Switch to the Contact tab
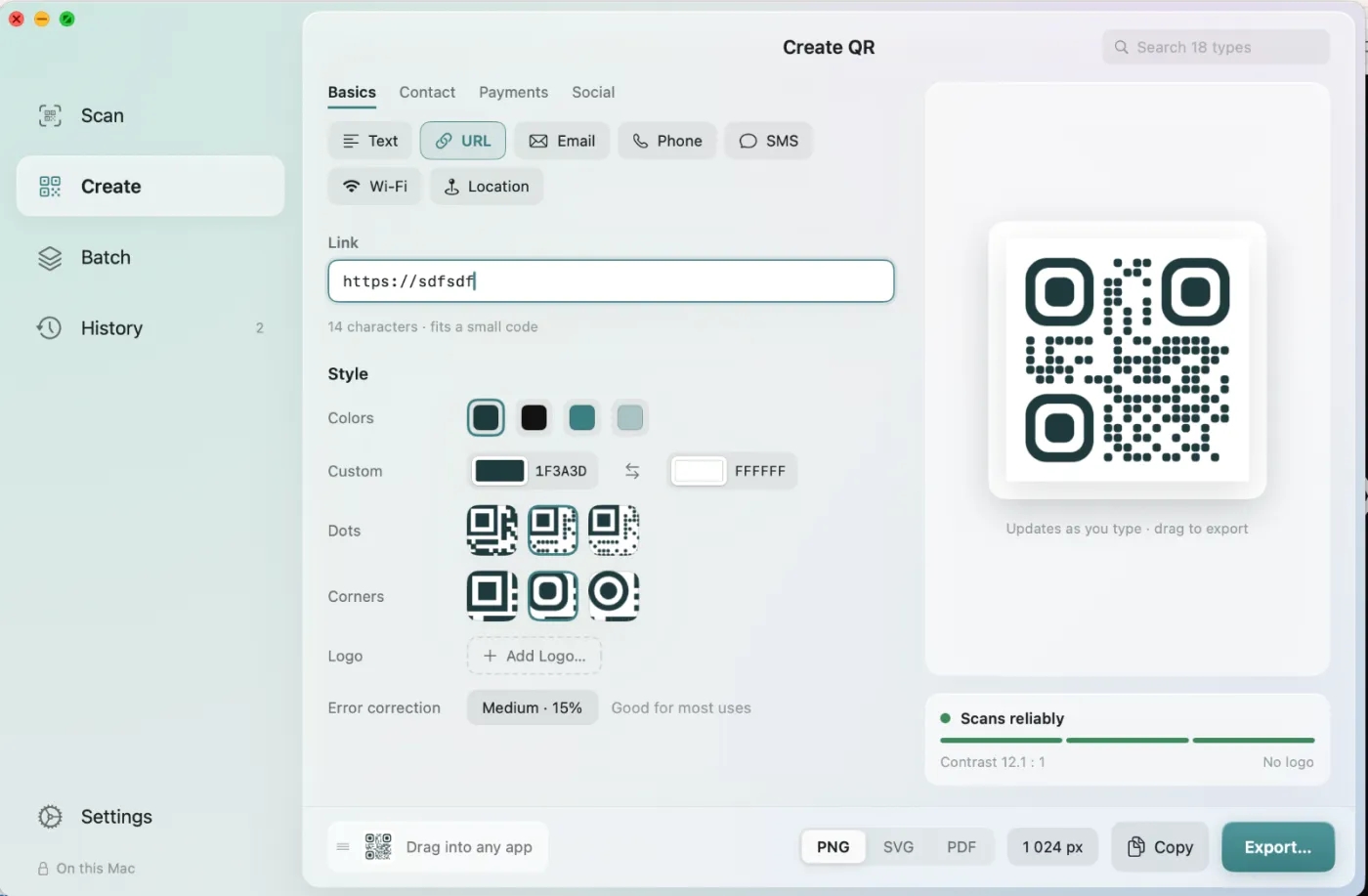 [x=427, y=92]
